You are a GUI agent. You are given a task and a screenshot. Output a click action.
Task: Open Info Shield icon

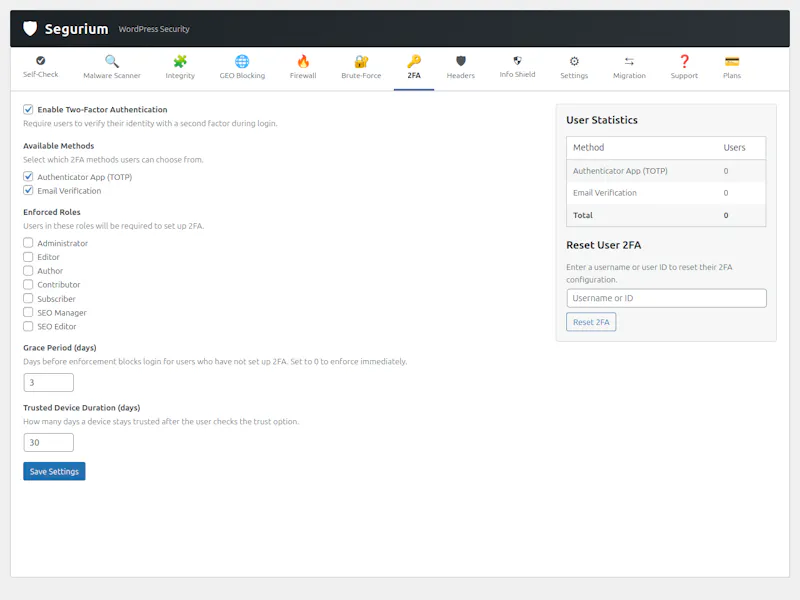pos(517,61)
